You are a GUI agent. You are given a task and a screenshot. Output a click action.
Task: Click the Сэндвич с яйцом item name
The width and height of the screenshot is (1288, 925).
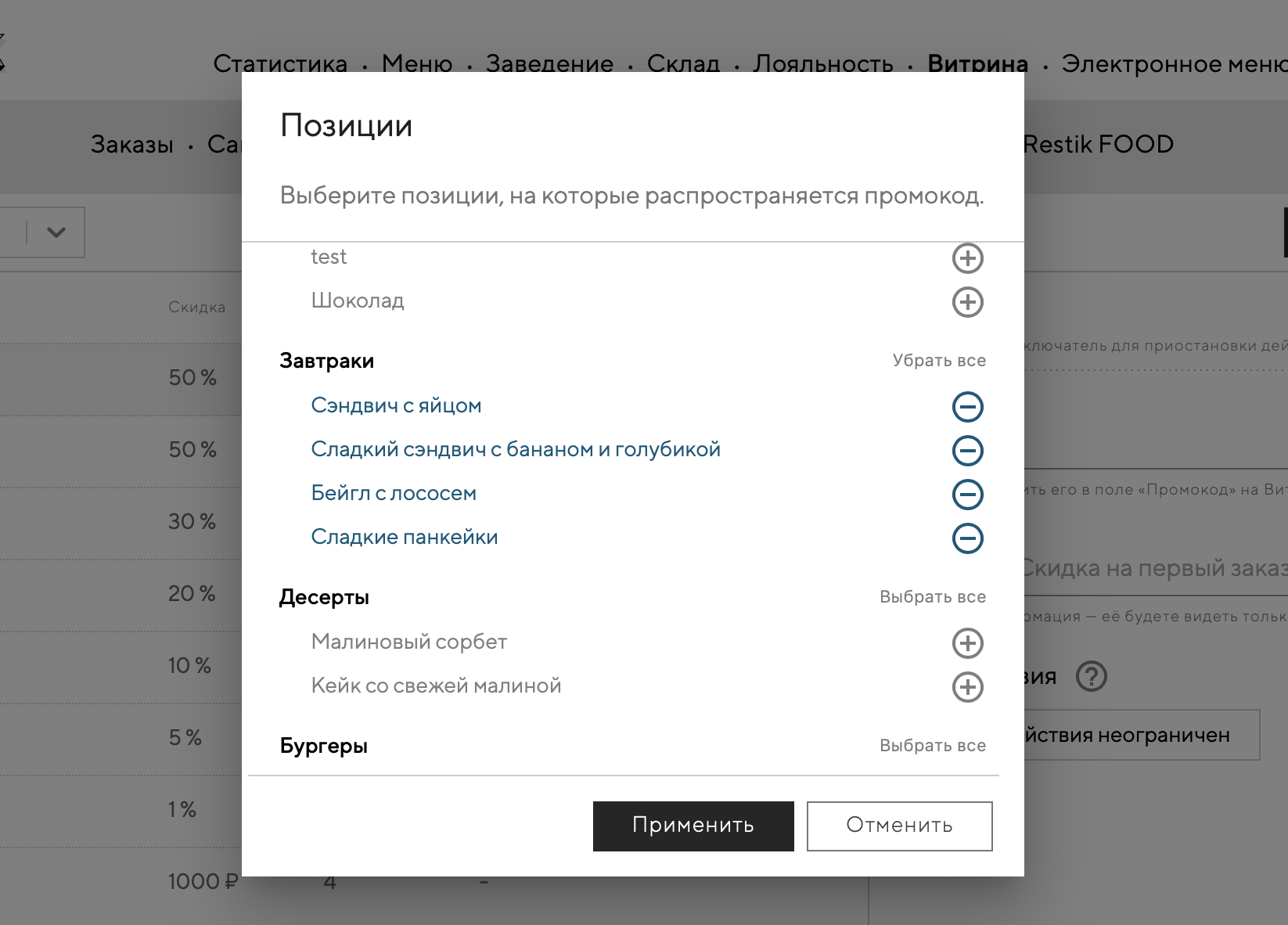coord(396,405)
